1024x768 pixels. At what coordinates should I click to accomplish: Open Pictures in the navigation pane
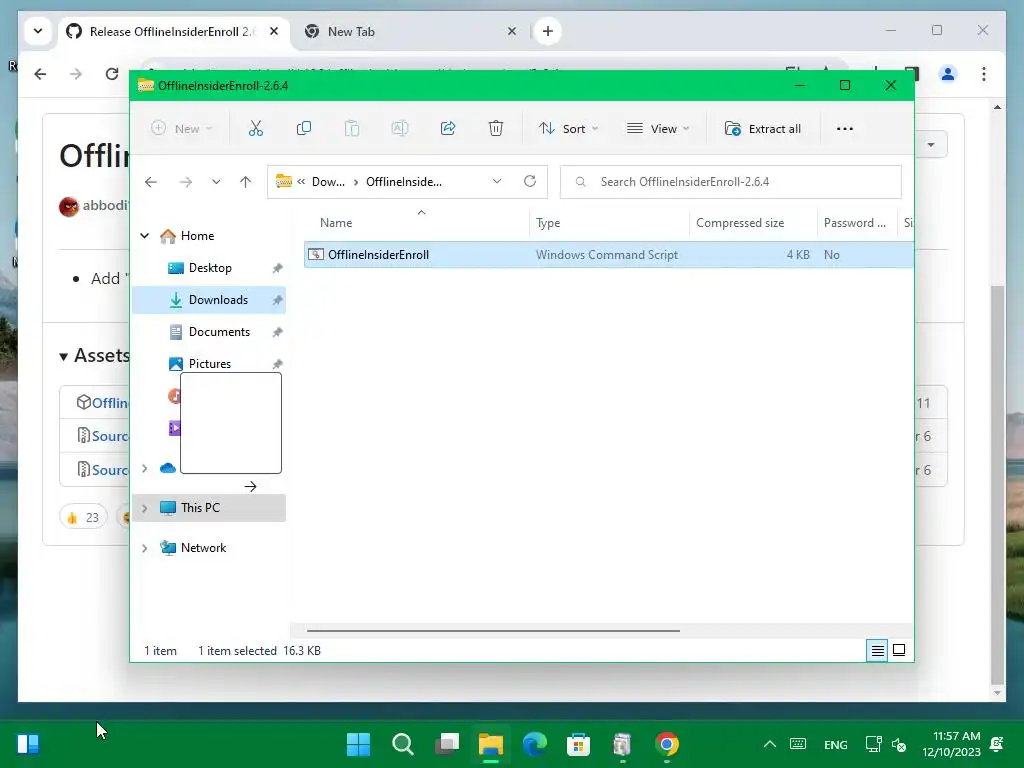pos(209,363)
